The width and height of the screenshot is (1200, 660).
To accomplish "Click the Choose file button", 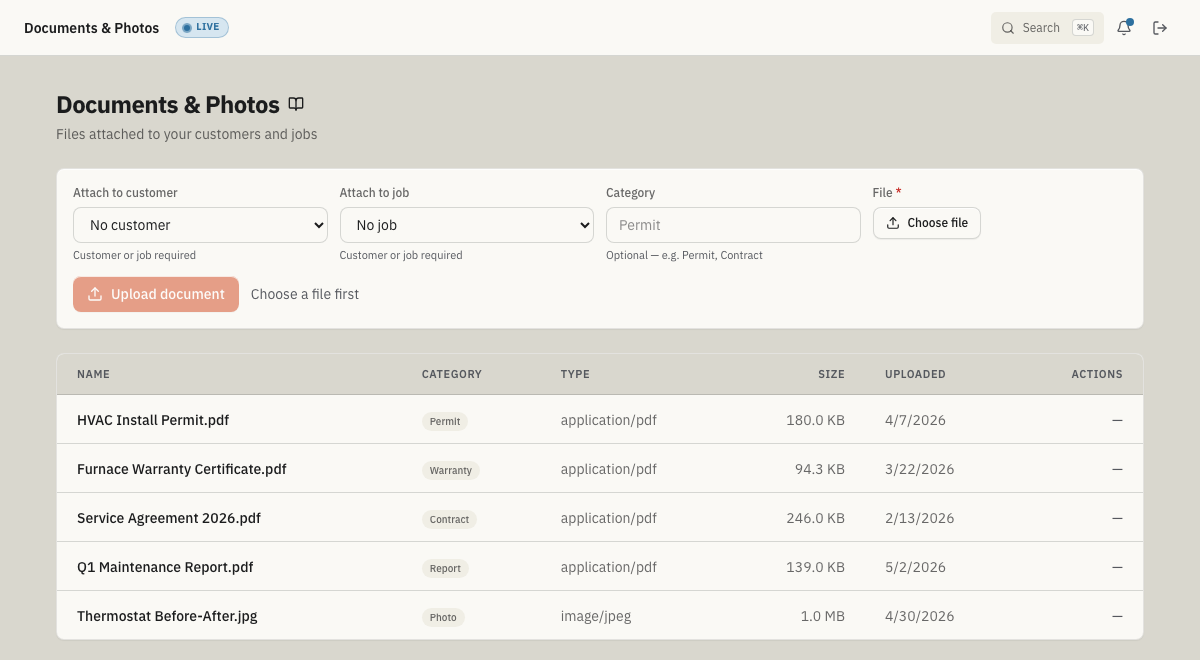I will tap(927, 223).
